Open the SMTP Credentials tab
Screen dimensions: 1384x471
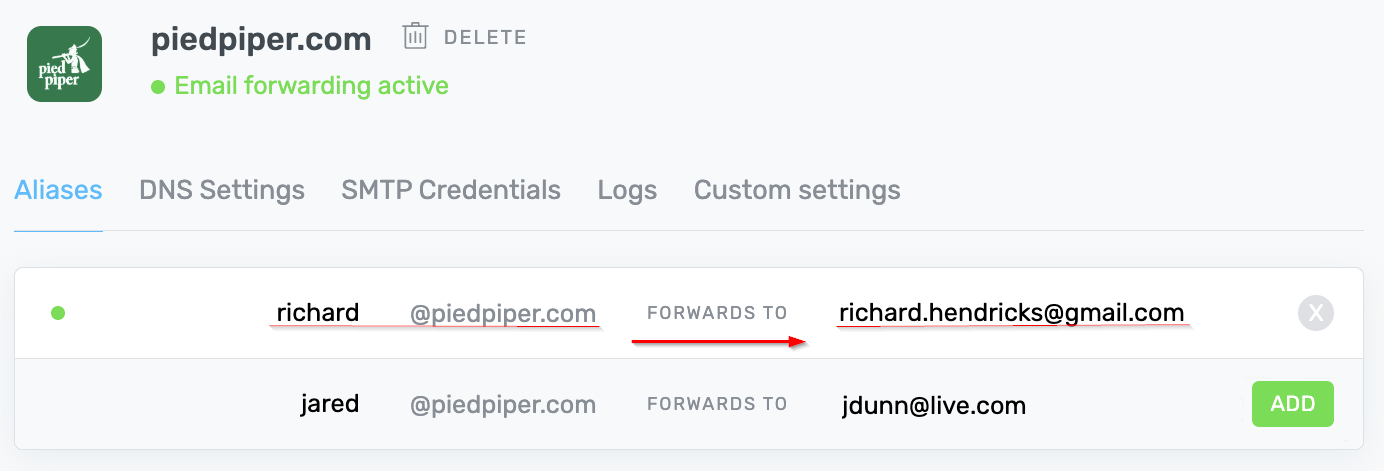[x=451, y=190]
